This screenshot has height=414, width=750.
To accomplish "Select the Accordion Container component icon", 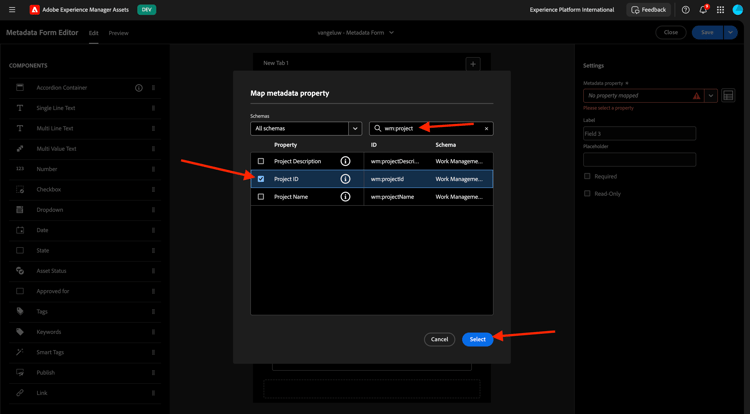I will pyautogui.click(x=20, y=87).
